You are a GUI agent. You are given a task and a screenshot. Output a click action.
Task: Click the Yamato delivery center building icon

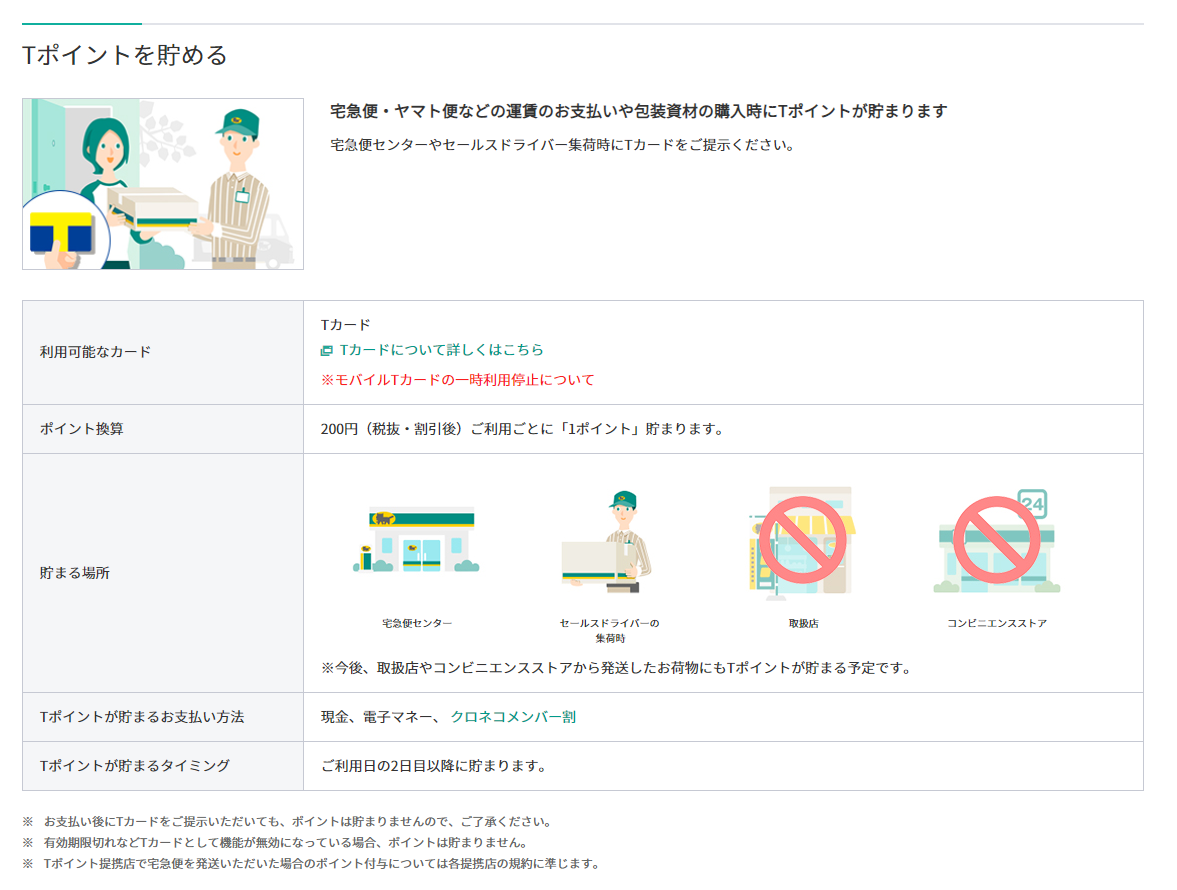pyautogui.click(x=416, y=541)
